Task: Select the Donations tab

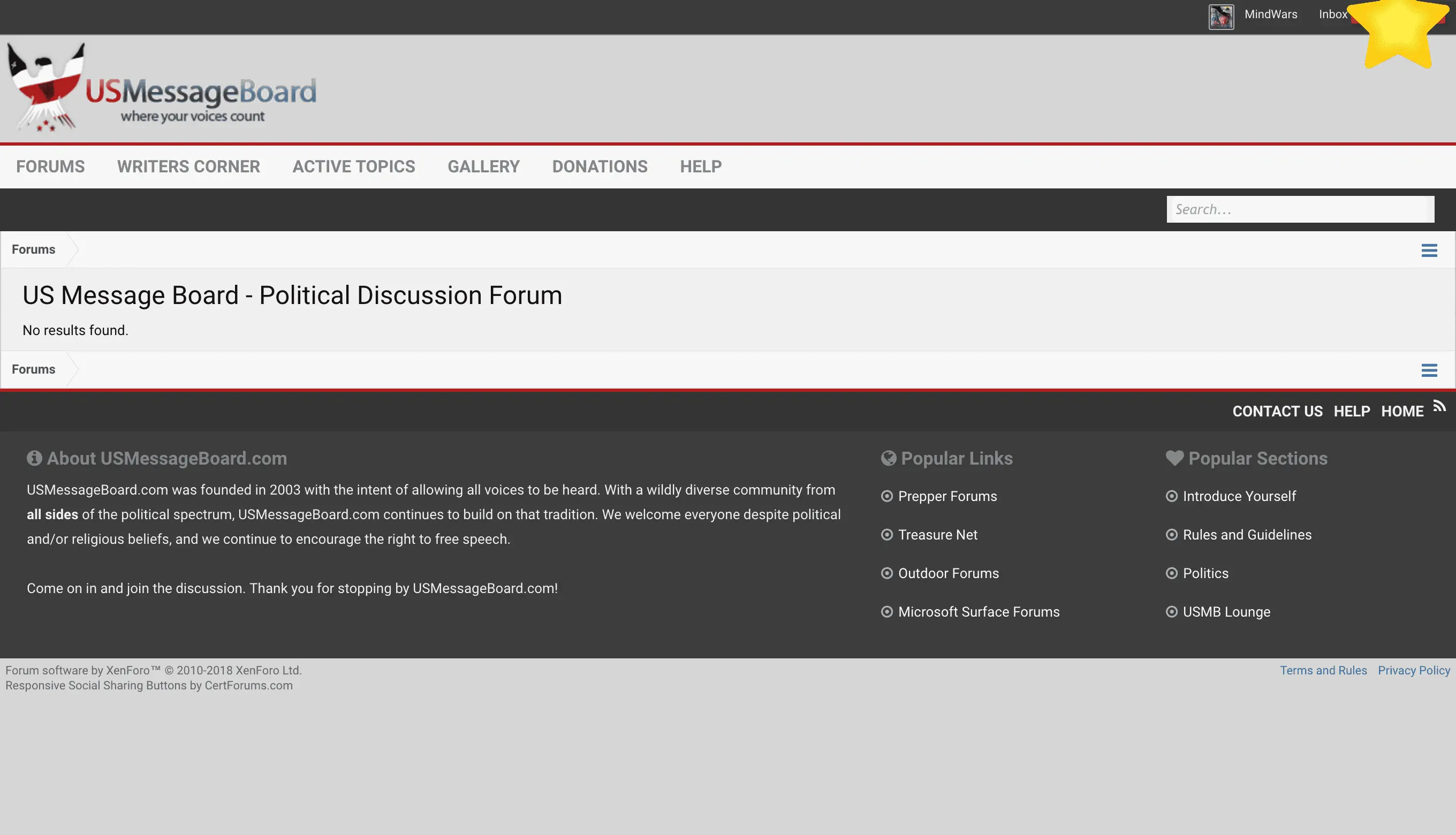Action: (x=600, y=166)
